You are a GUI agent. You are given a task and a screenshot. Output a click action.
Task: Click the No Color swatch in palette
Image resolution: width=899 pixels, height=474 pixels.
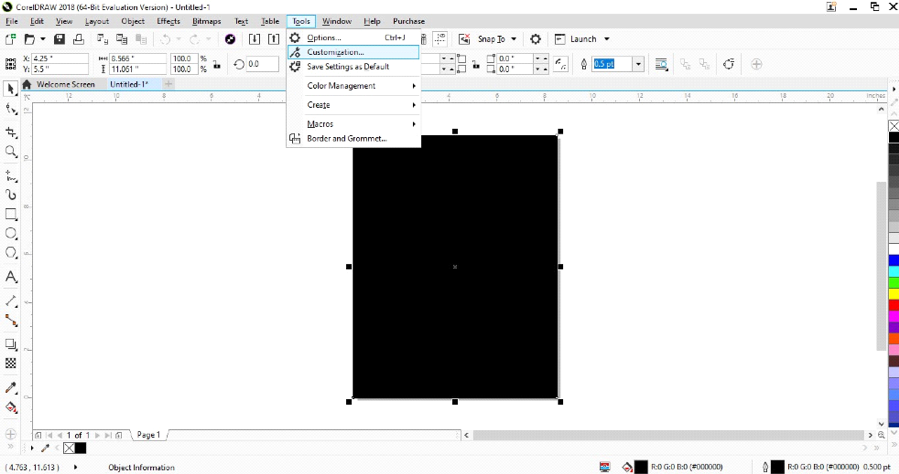click(893, 126)
